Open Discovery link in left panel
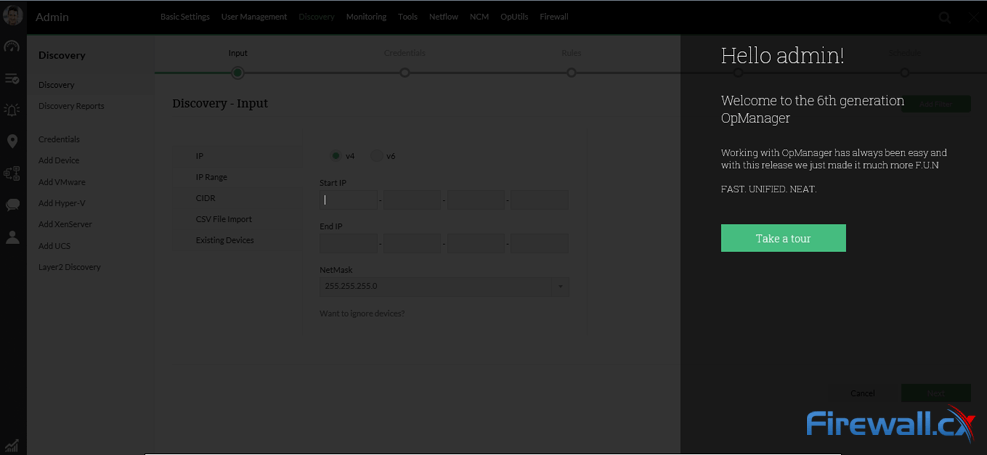Screen dimensions: 987x455 (56, 84)
